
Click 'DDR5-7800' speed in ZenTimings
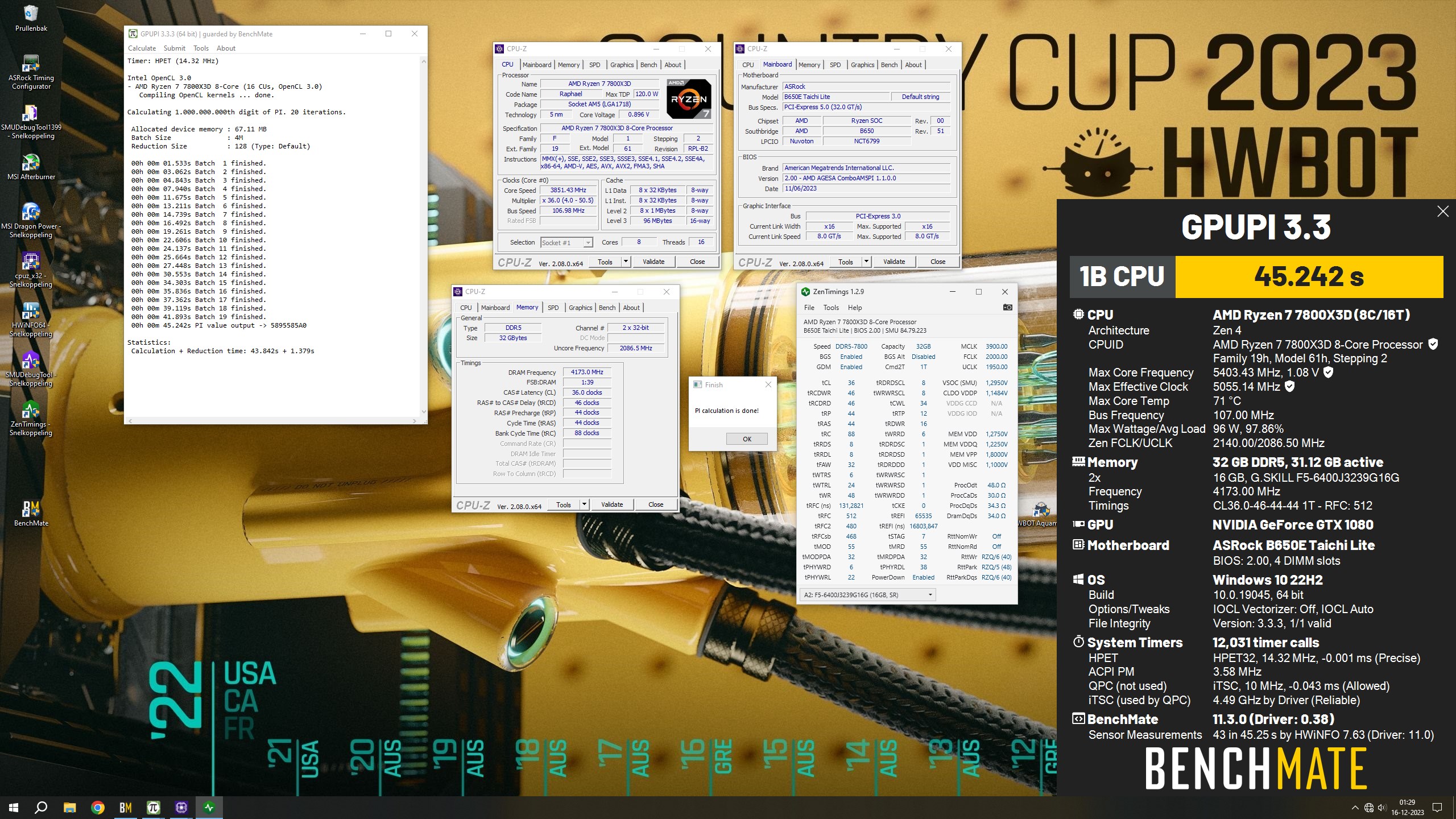point(851,346)
